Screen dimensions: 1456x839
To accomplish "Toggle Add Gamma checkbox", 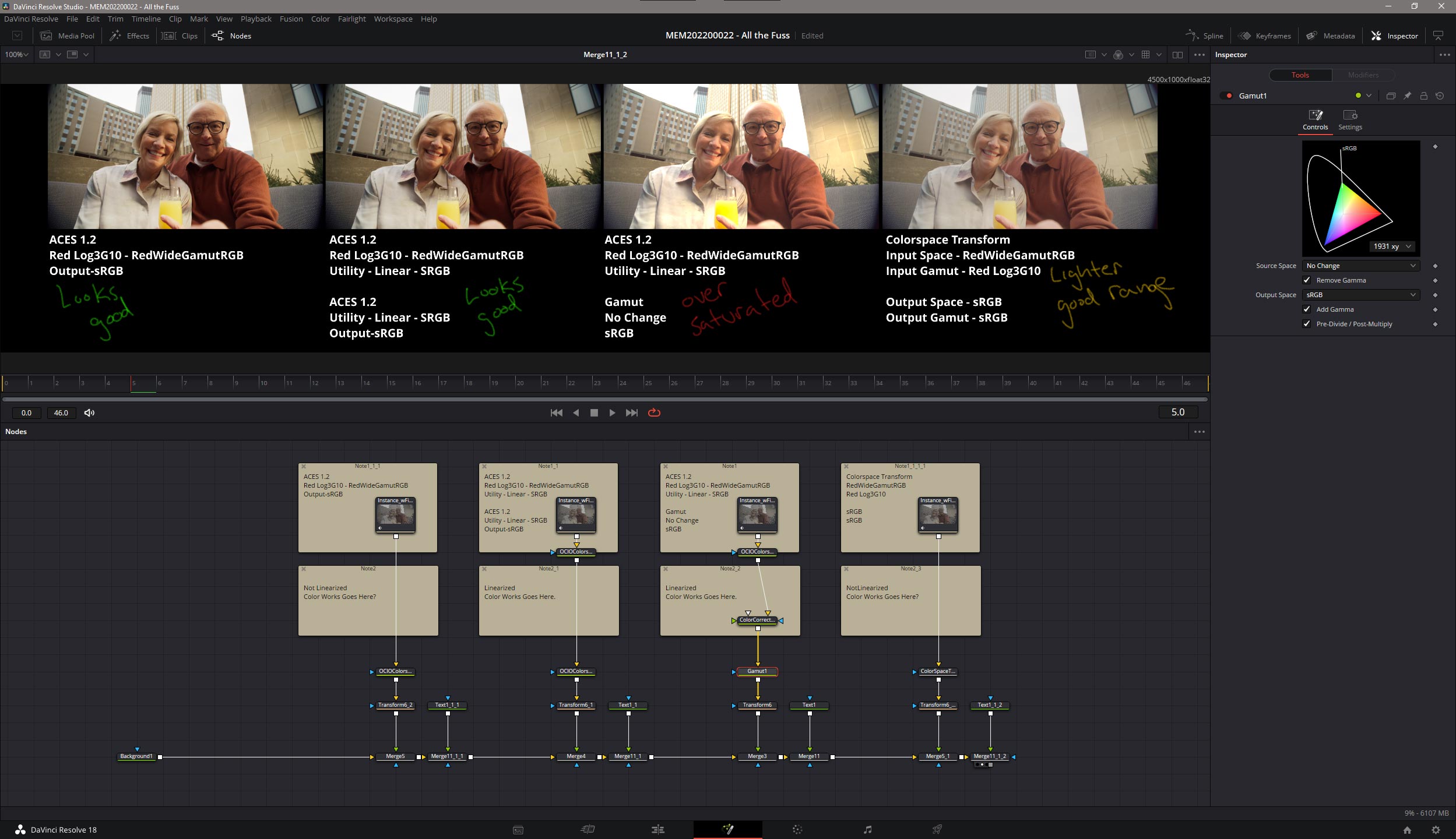I will coord(1307,309).
